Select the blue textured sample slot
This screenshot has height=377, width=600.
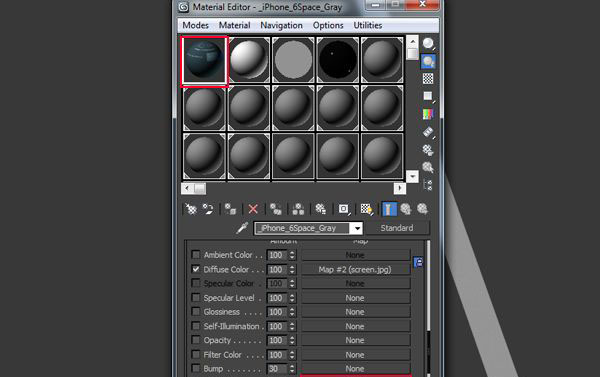click(x=204, y=60)
